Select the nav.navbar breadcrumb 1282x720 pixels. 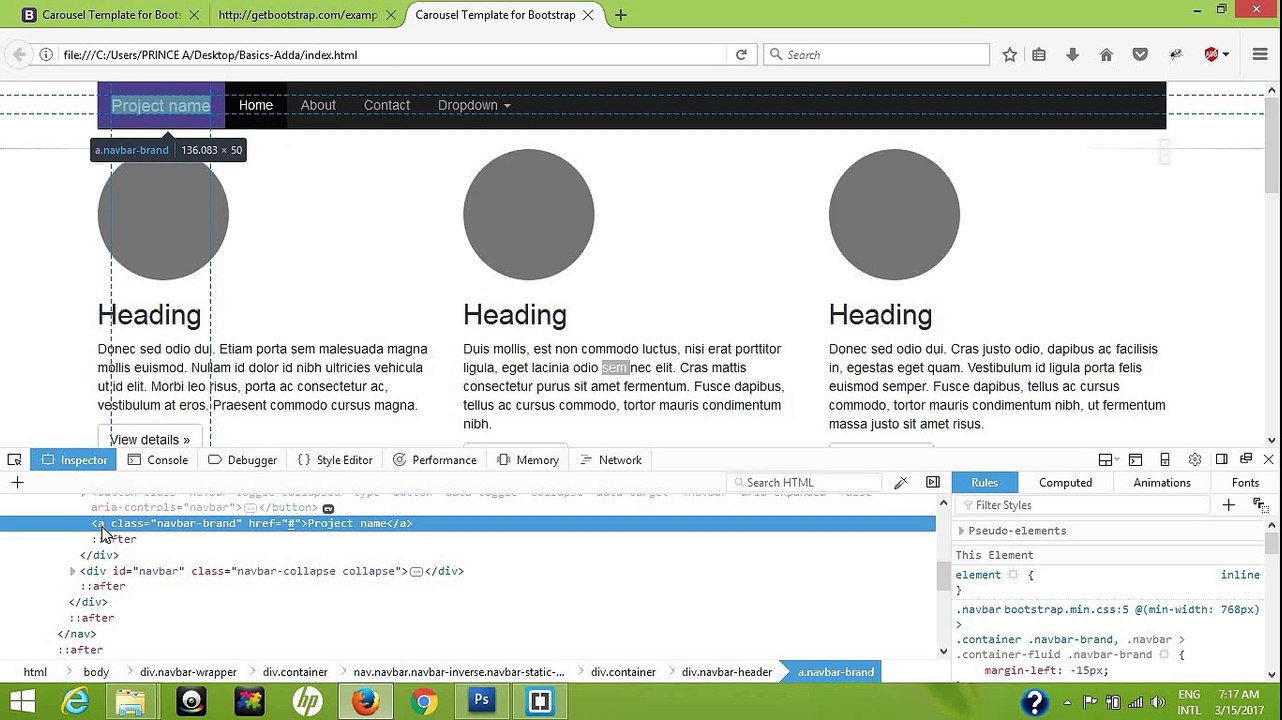(459, 672)
